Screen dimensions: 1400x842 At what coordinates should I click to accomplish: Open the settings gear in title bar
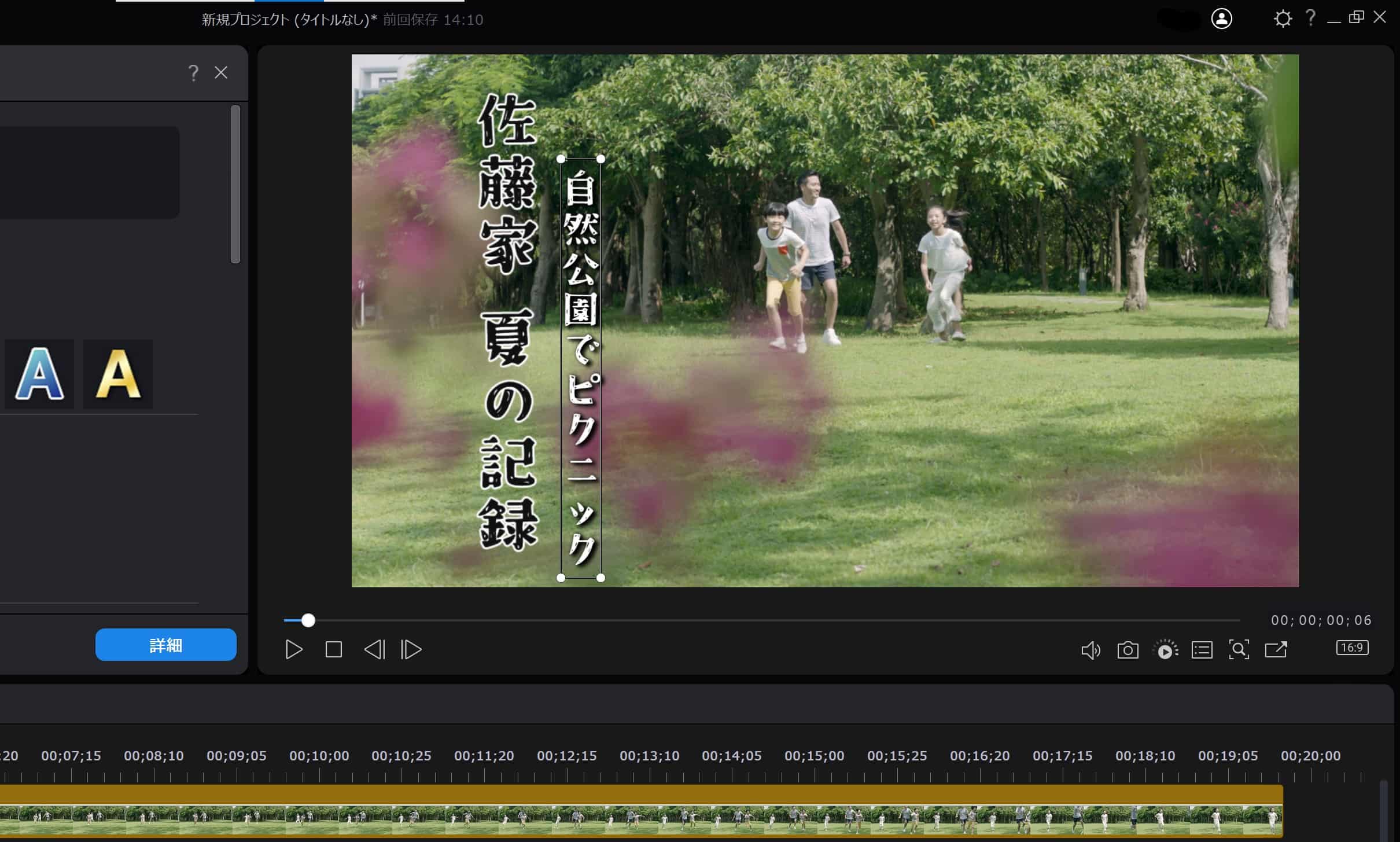click(x=1282, y=19)
